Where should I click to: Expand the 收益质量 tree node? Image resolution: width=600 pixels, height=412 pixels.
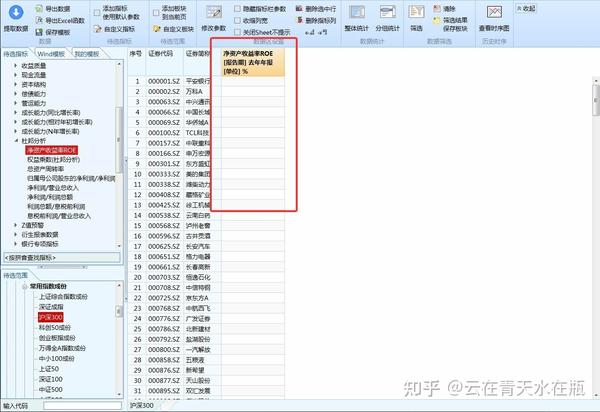click(16, 65)
